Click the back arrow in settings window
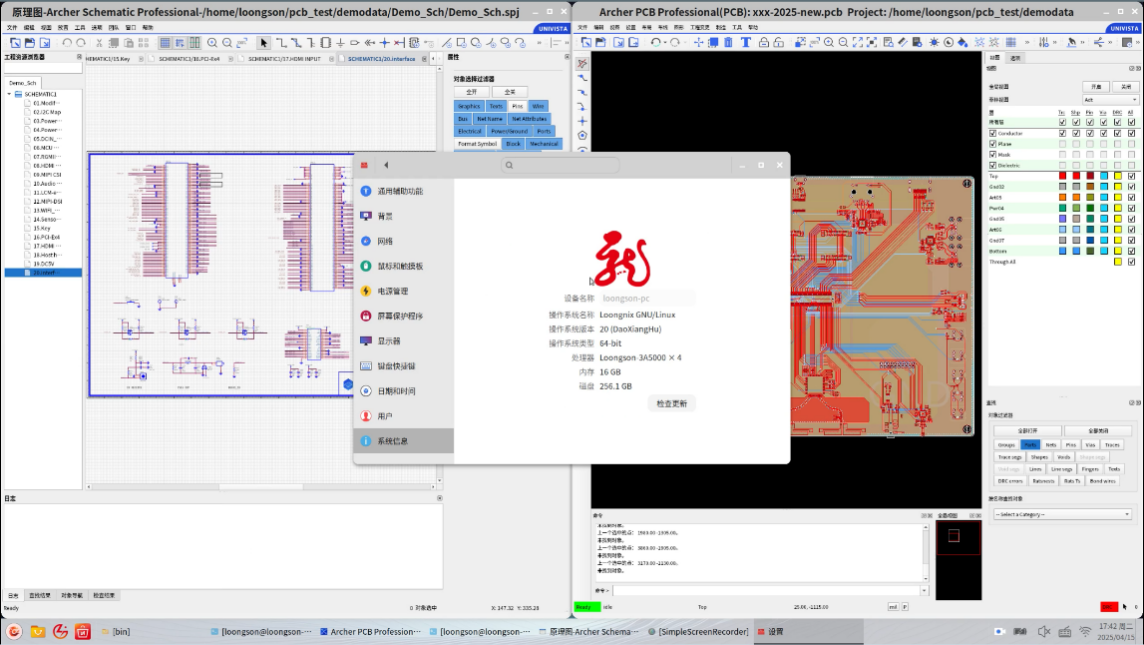The height and width of the screenshot is (645, 1144). coord(386,165)
